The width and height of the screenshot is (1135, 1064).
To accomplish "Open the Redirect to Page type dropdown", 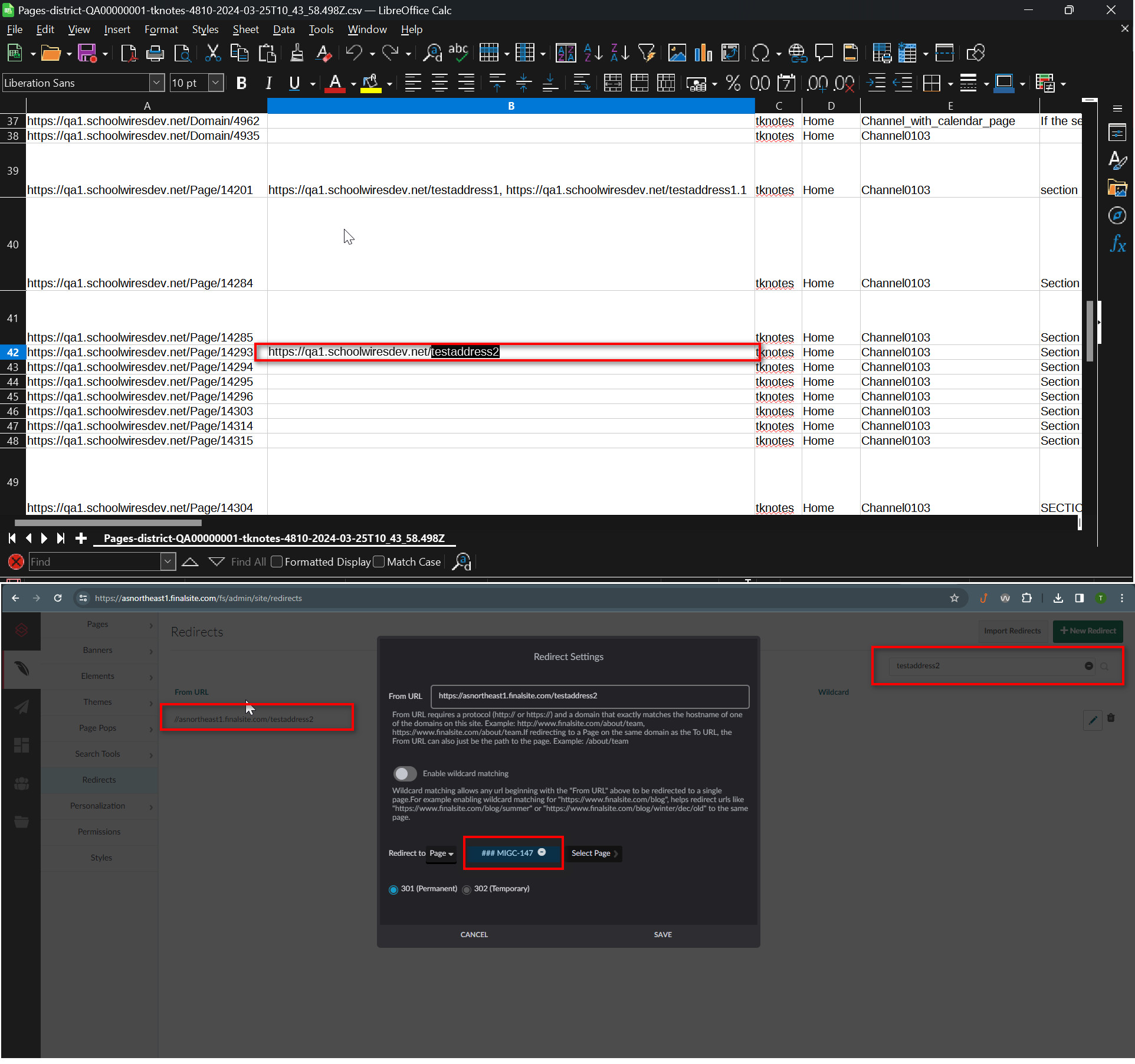I will (441, 853).
